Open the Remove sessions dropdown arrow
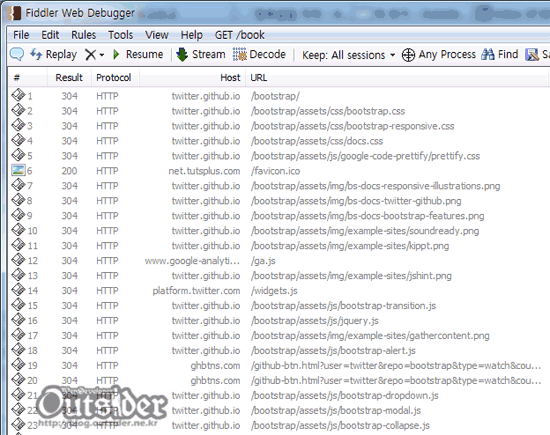 [102, 55]
